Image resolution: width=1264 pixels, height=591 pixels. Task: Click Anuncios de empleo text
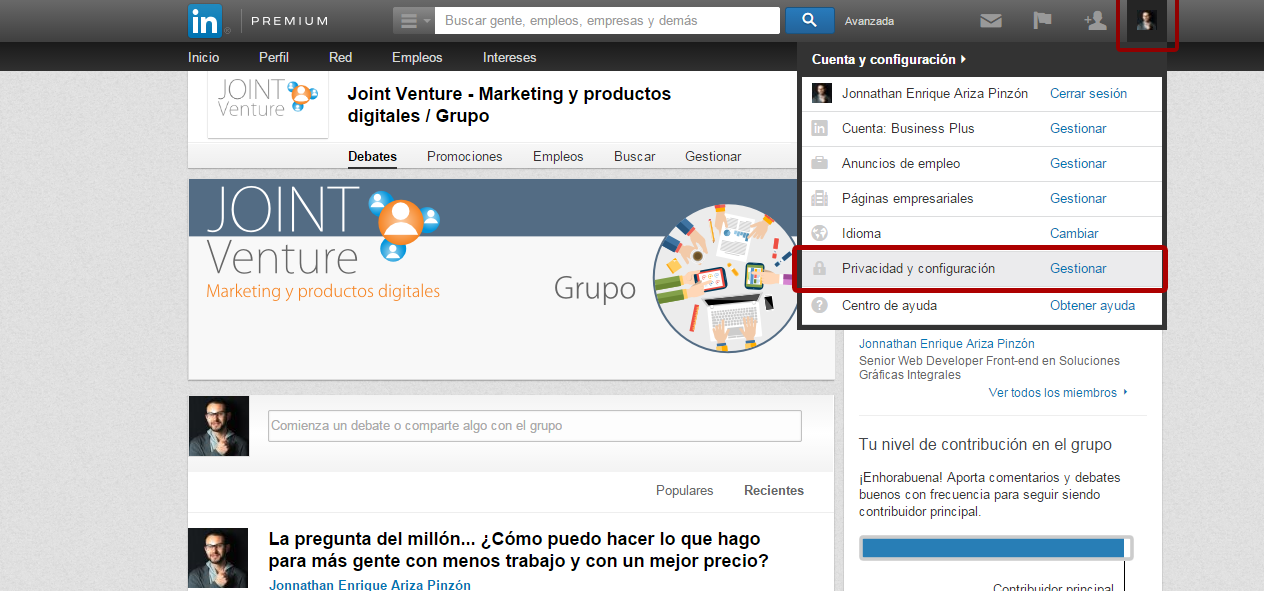click(901, 163)
